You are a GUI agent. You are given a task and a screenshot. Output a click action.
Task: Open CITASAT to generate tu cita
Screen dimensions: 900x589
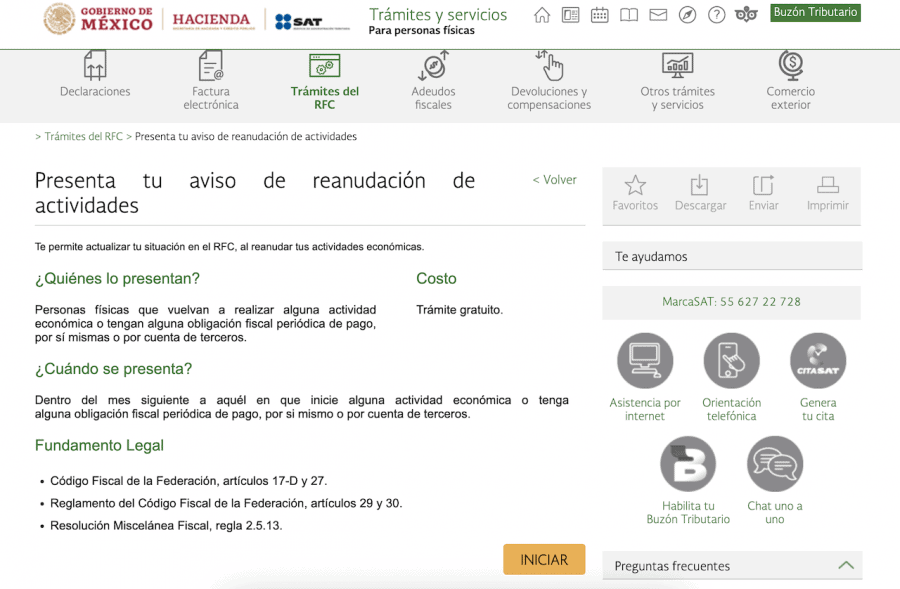818,360
